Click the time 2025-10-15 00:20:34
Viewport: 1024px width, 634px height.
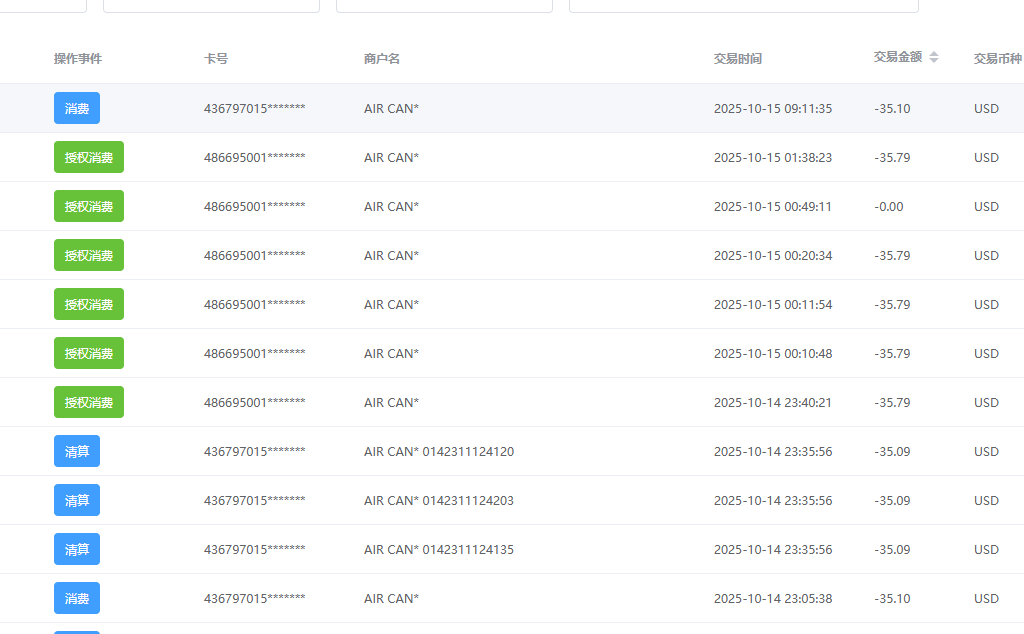click(x=773, y=255)
